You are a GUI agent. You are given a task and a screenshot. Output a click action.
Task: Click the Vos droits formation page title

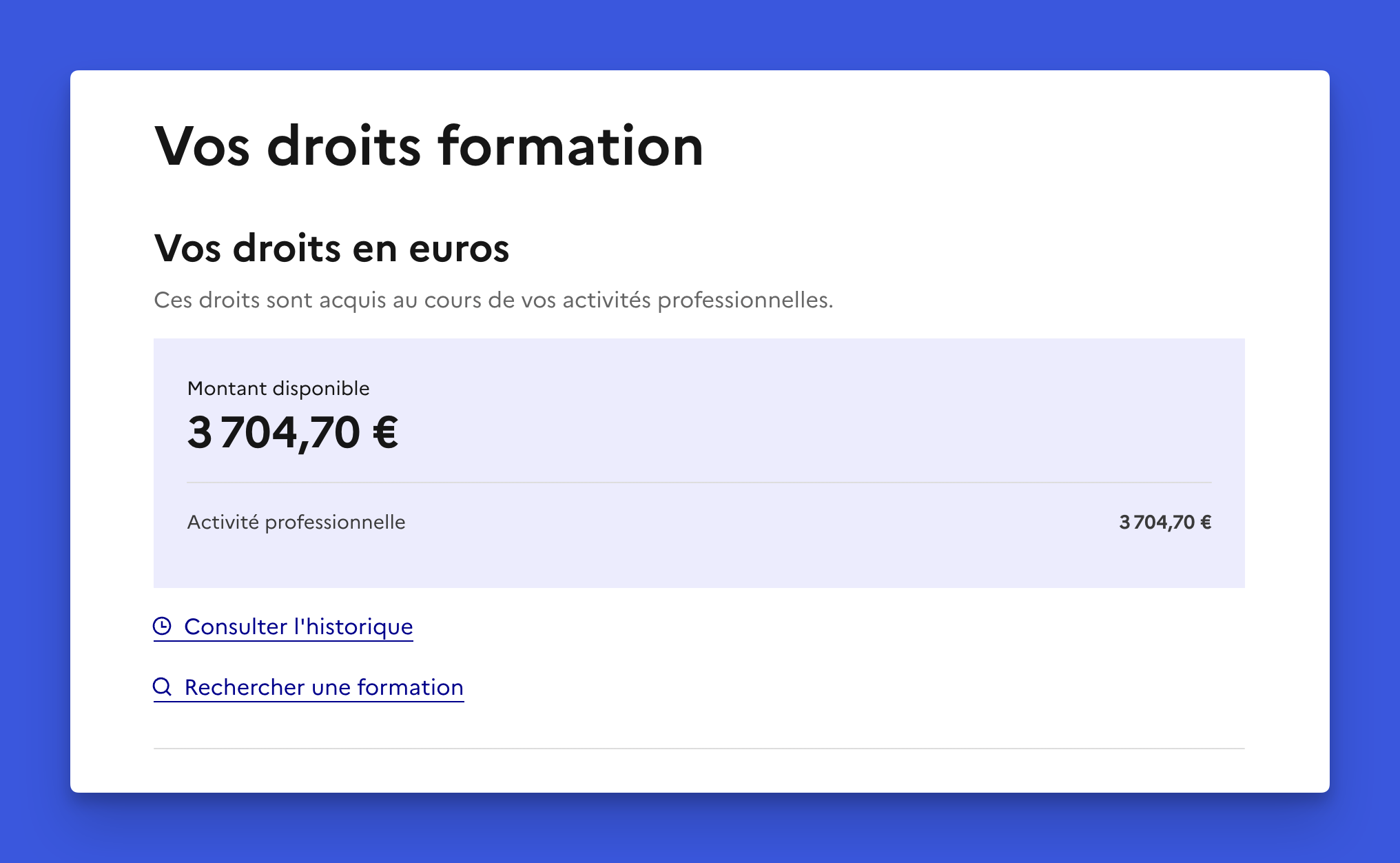coord(429,146)
